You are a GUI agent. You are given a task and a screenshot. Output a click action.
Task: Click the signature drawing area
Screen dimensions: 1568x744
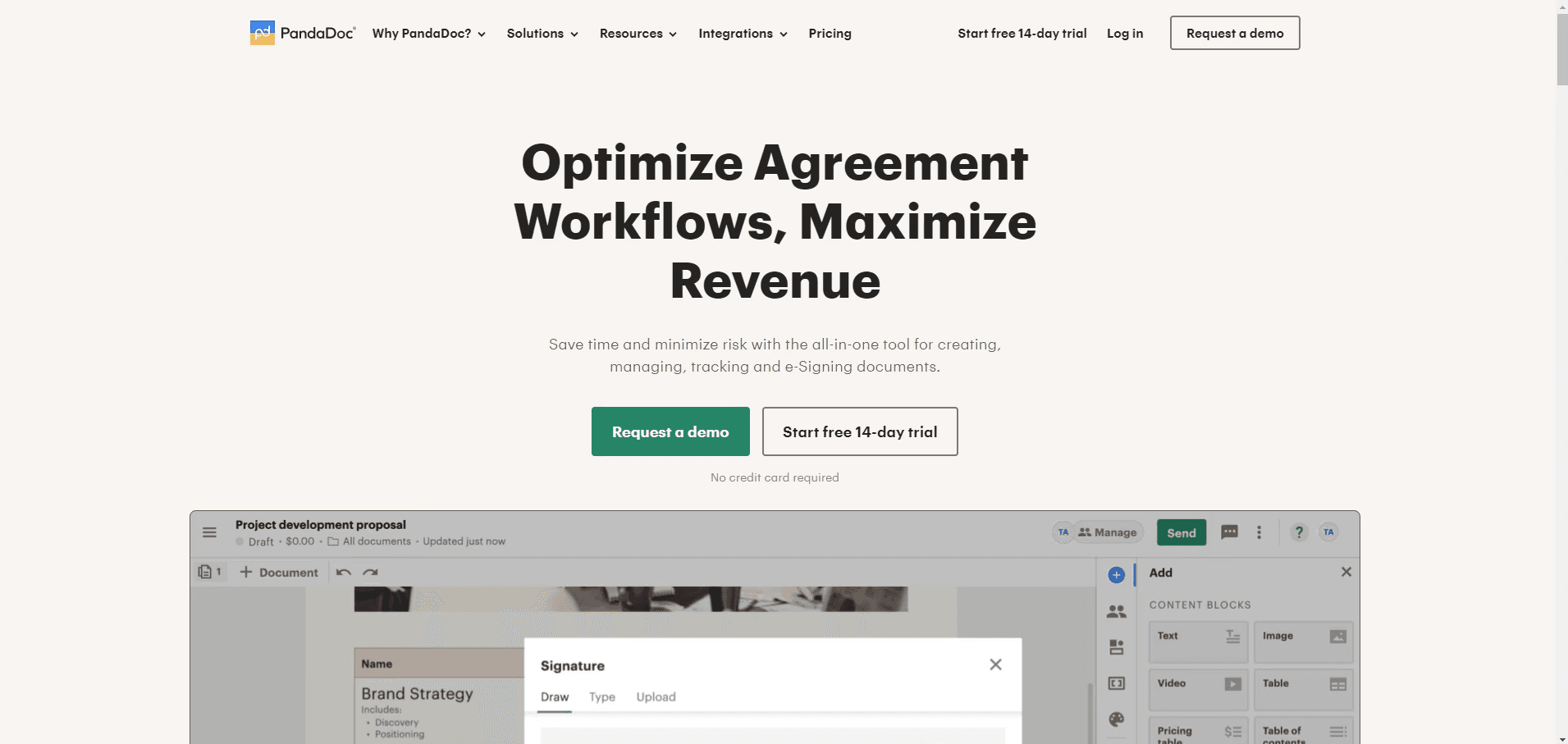tap(772, 735)
